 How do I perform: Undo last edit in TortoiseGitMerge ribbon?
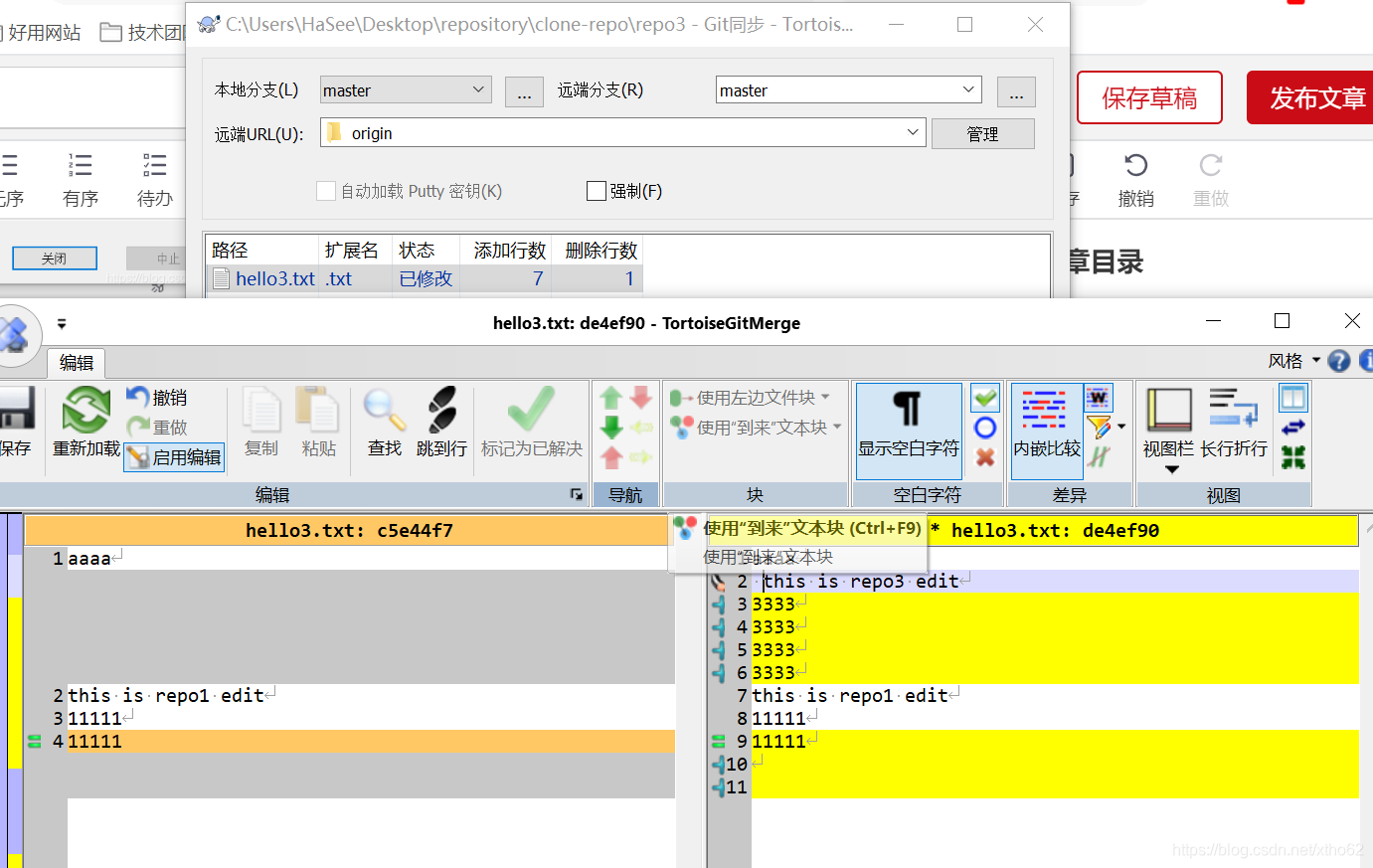point(157,398)
